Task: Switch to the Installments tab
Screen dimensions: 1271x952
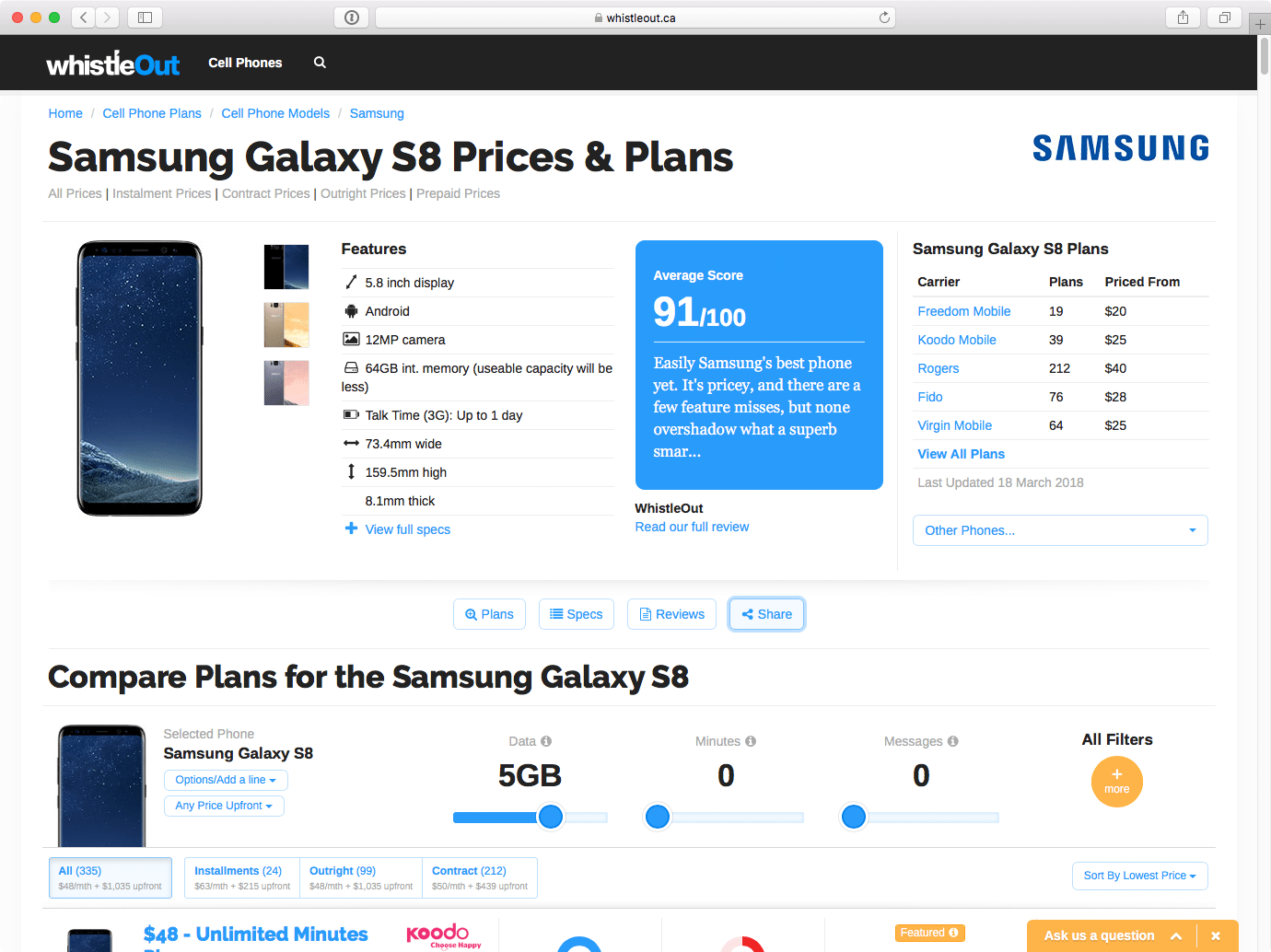Action: (241, 877)
